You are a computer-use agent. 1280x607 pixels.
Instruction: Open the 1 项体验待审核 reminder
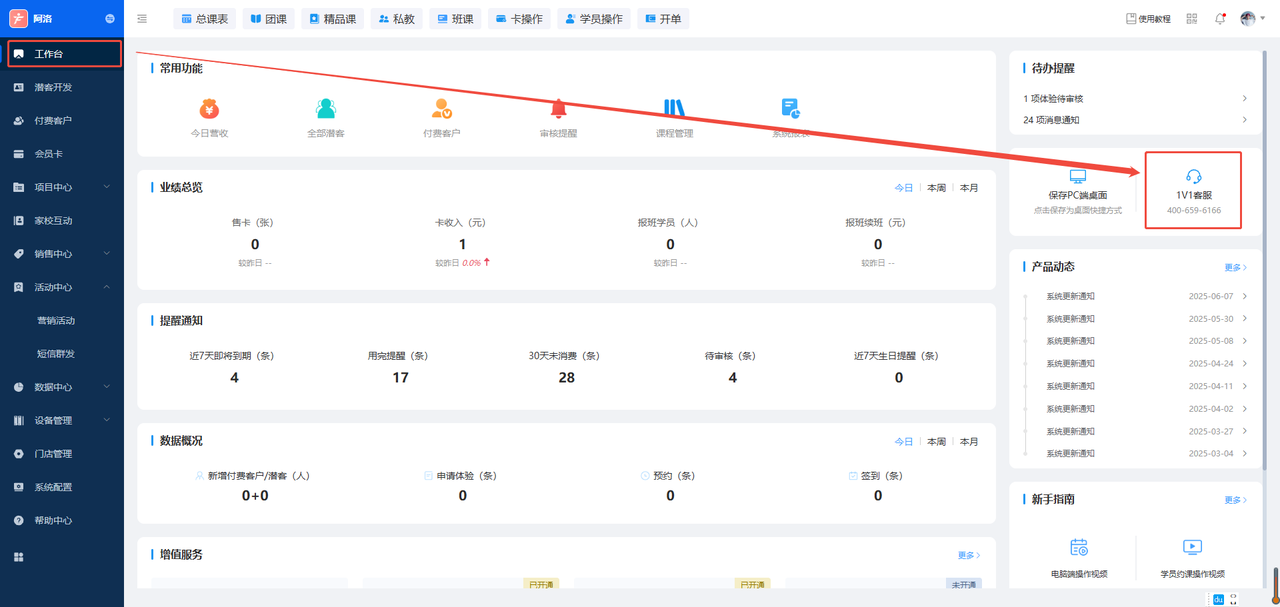pos(1135,99)
